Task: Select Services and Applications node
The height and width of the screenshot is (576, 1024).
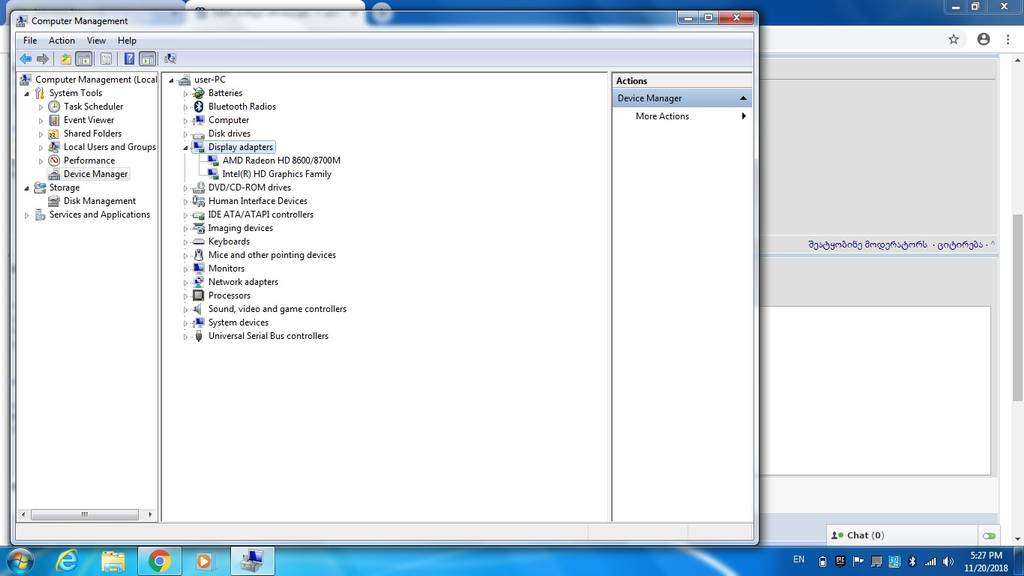Action: coord(99,214)
